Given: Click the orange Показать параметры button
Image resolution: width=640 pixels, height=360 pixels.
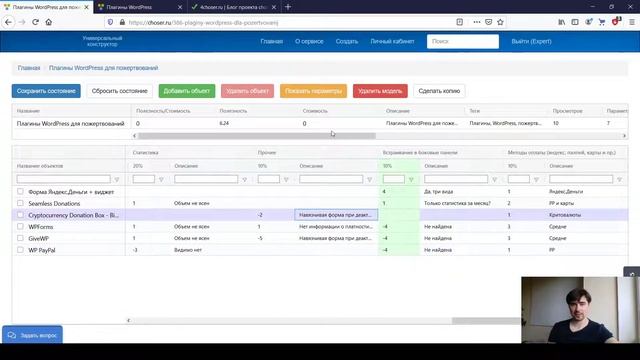Looking at the screenshot, I should pos(313,91).
